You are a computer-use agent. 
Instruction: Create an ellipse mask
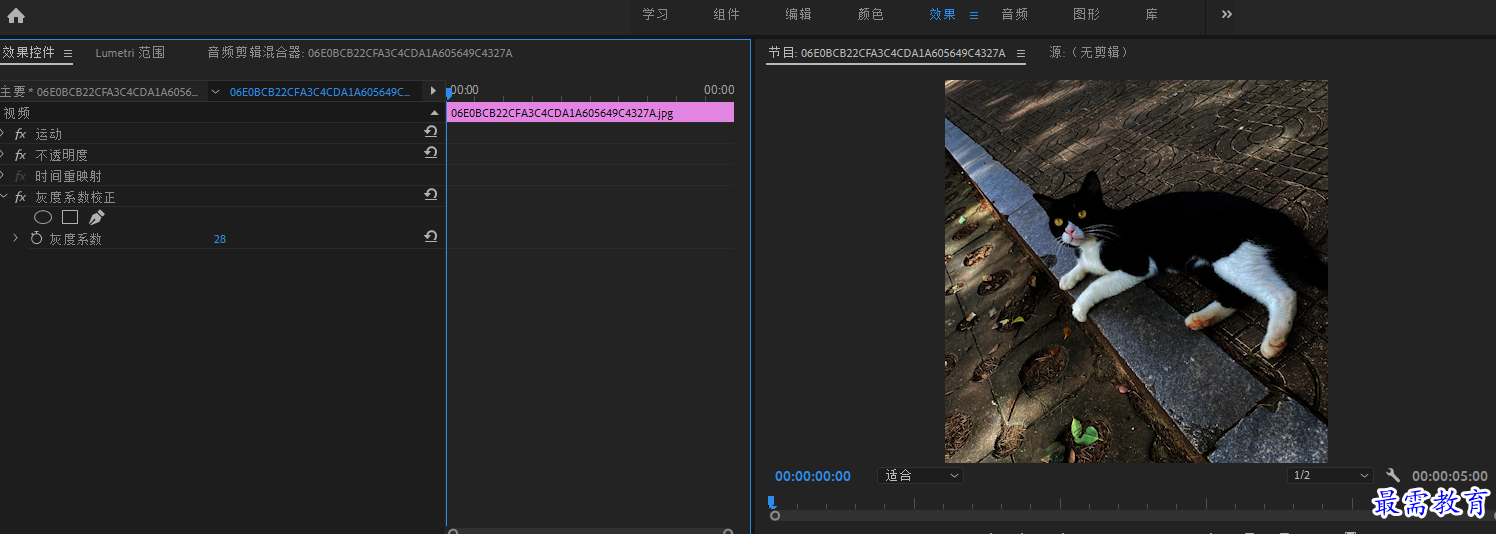pos(43,217)
